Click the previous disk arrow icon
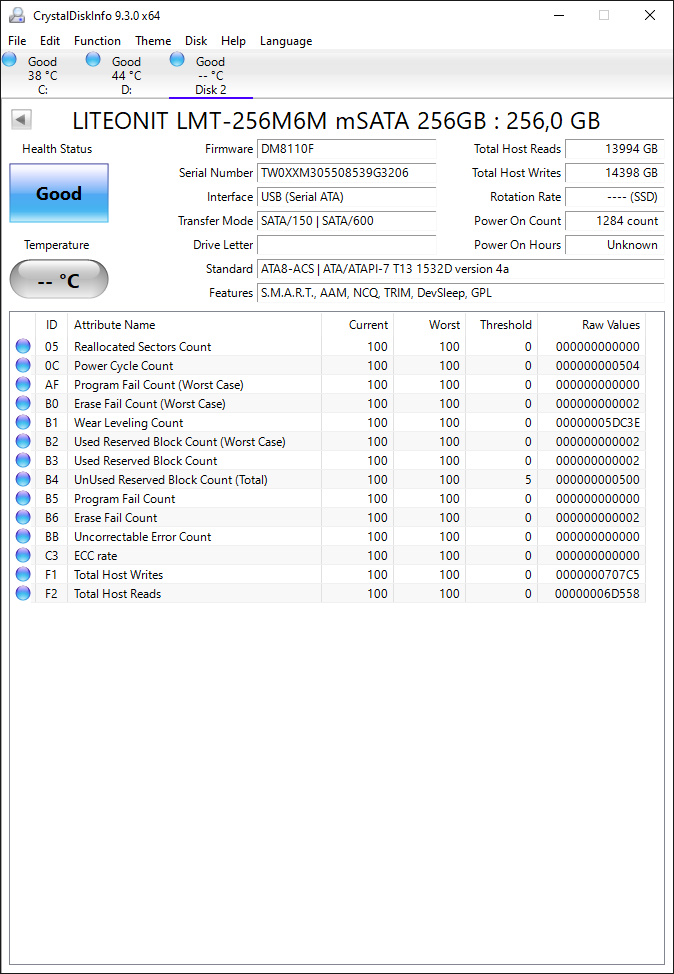 coord(22,119)
